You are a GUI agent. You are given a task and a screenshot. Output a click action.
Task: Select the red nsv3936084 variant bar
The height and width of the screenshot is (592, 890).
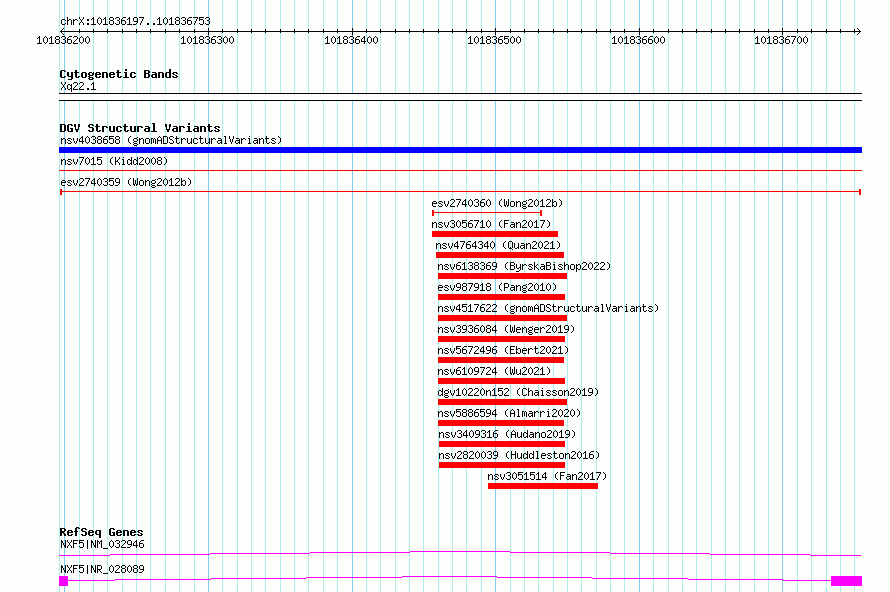click(x=501, y=339)
